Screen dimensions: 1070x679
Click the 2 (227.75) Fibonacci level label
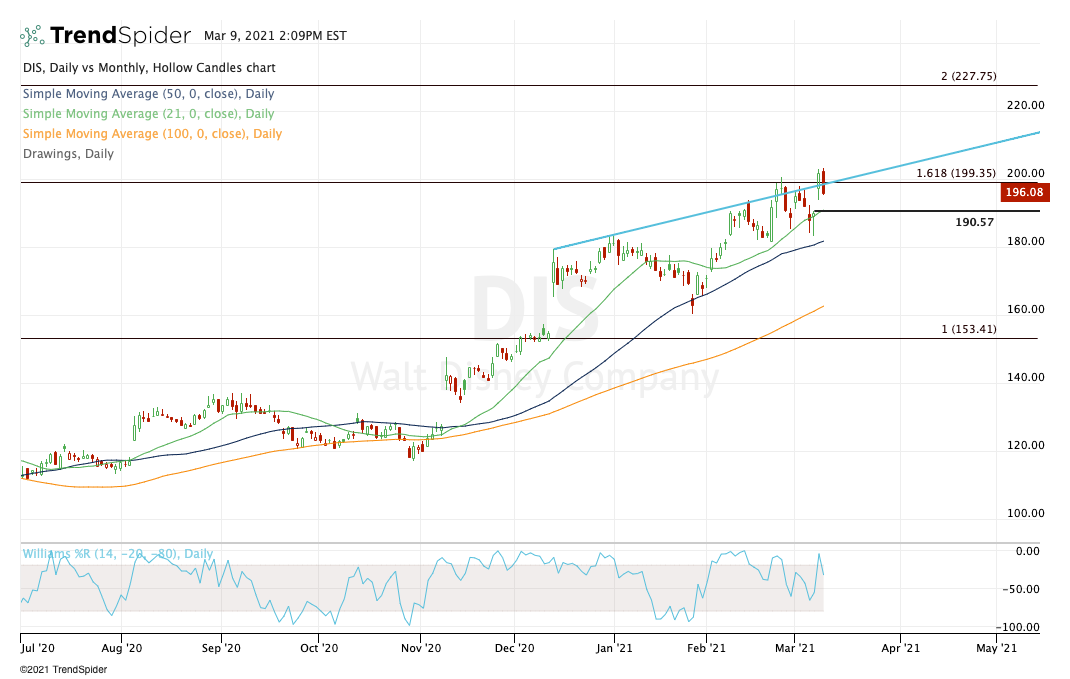pos(968,77)
